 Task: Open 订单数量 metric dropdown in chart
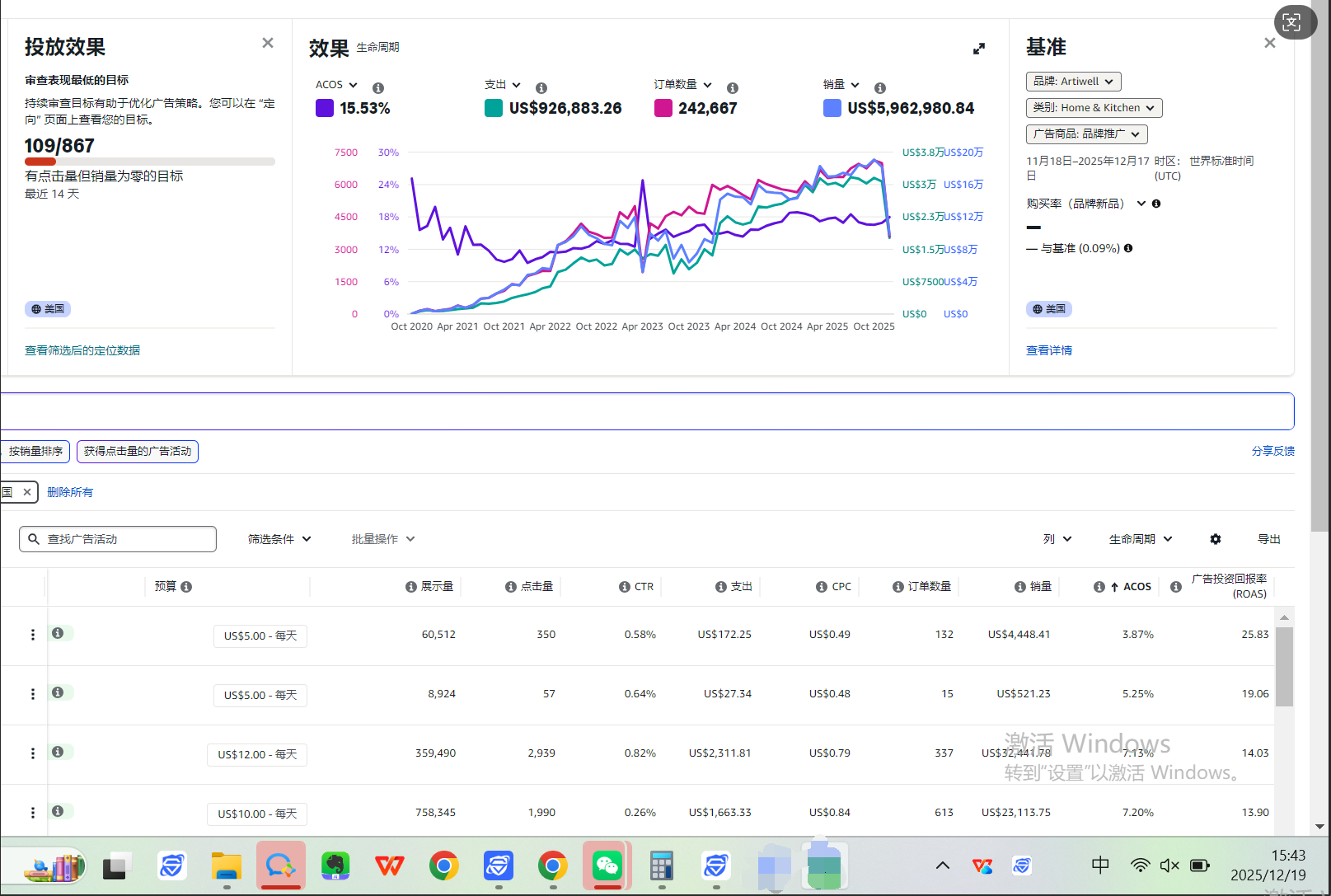click(x=683, y=85)
